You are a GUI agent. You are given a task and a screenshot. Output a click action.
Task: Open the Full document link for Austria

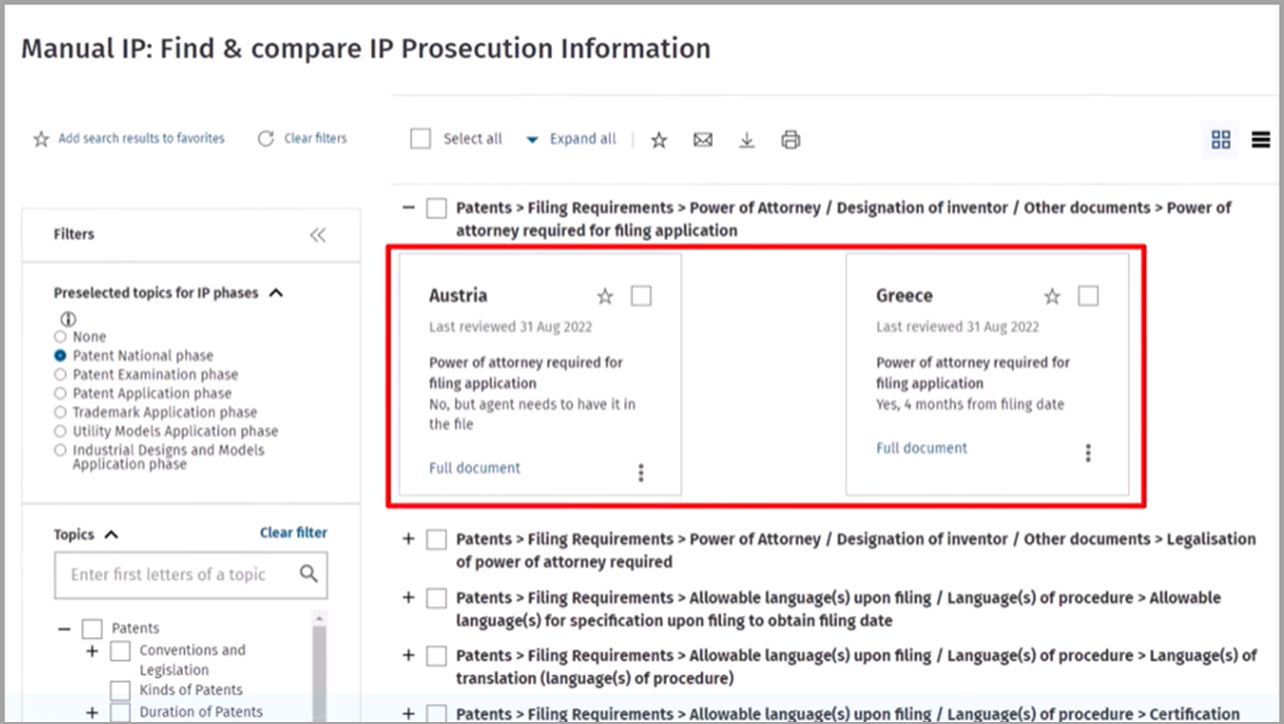coord(475,468)
